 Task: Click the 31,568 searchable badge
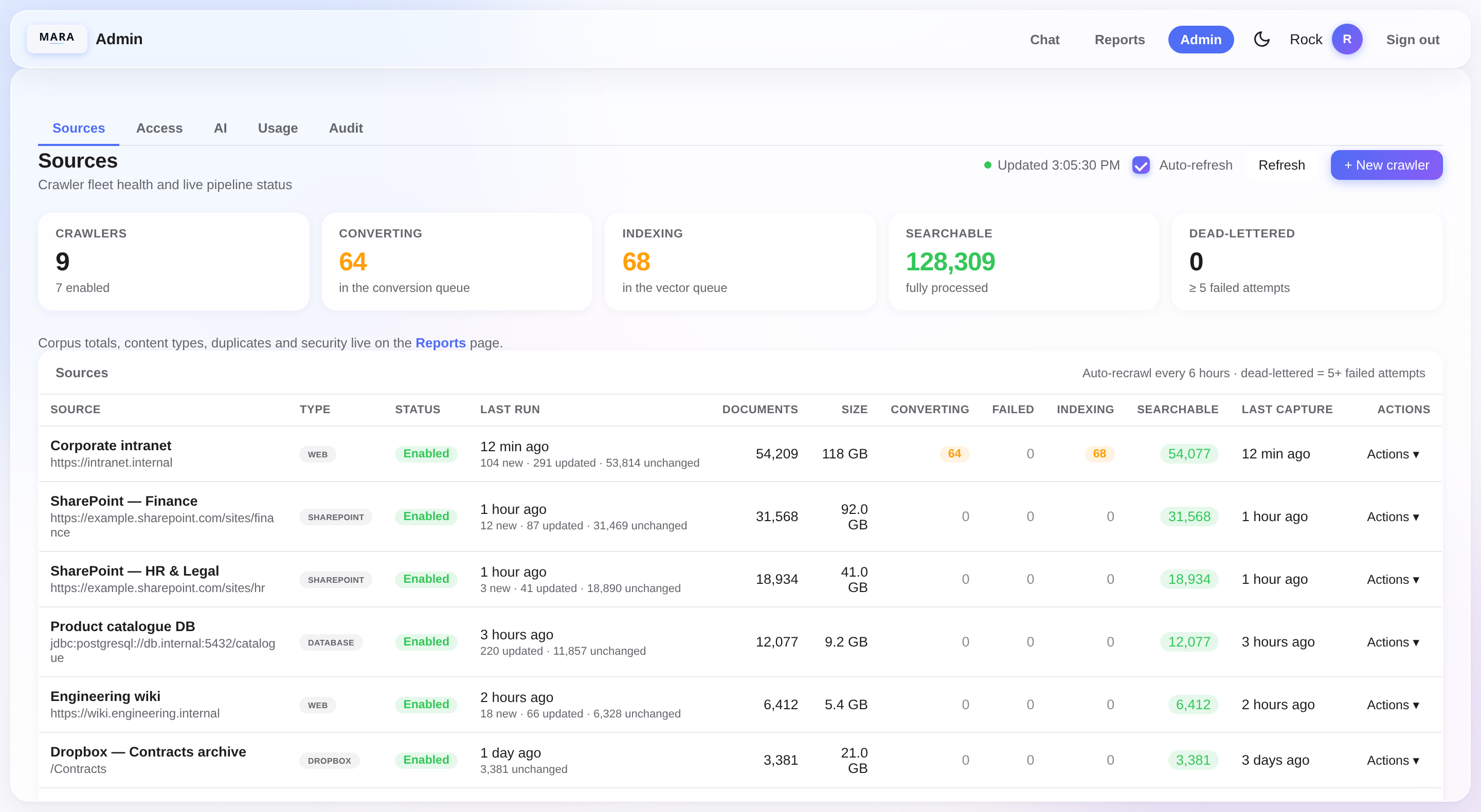pyautogui.click(x=1189, y=516)
